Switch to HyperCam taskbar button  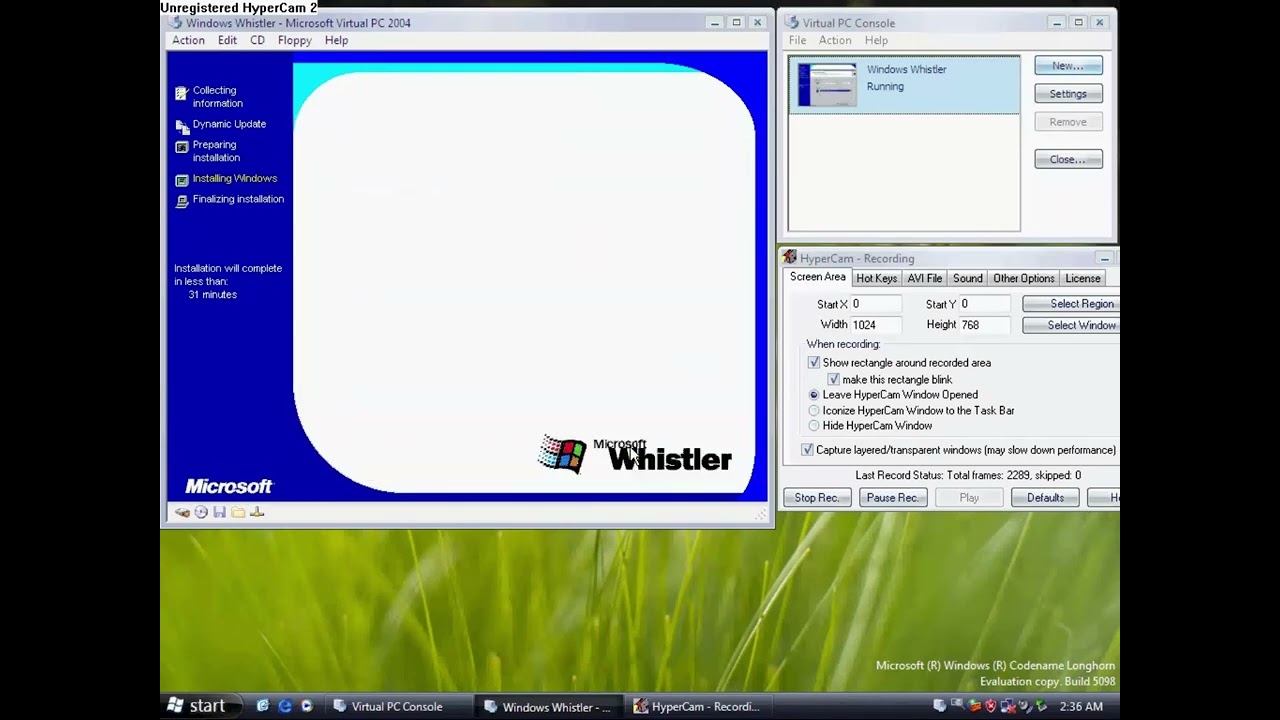(x=698, y=706)
